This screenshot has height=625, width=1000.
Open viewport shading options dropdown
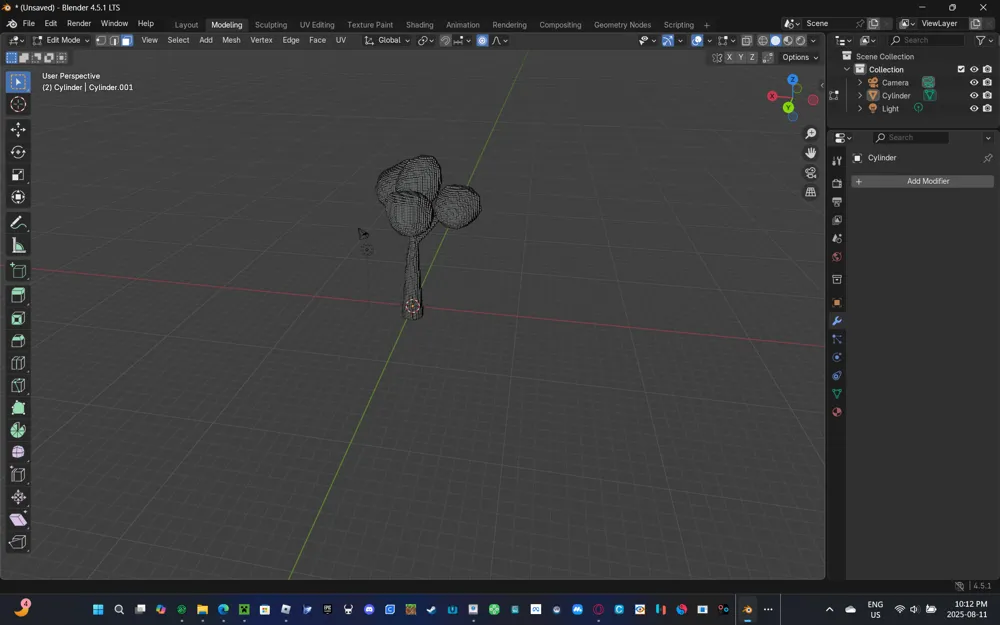[x=813, y=40]
